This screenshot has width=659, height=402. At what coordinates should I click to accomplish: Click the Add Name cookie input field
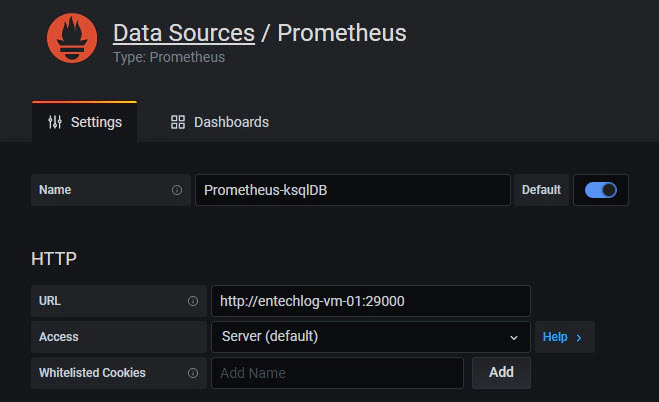coord(337,373)
